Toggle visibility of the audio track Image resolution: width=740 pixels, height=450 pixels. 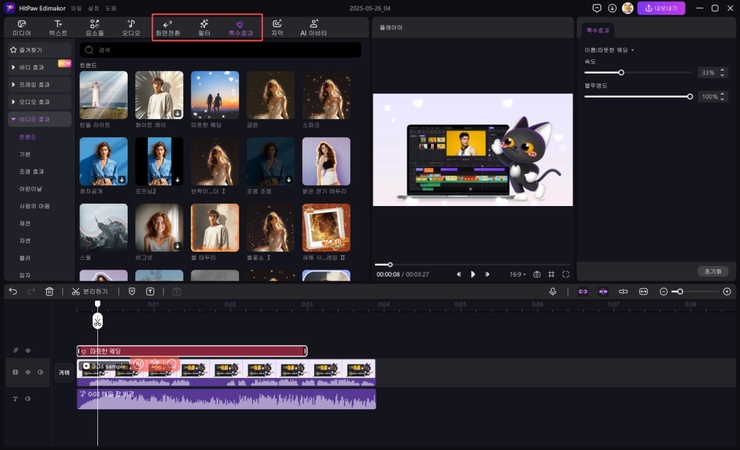(28, 398)
